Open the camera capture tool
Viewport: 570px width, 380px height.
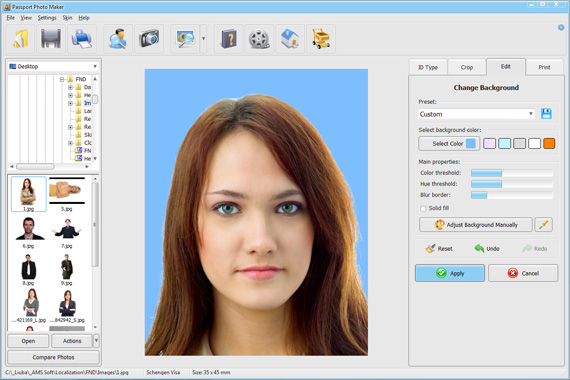(x=149, y=39)
